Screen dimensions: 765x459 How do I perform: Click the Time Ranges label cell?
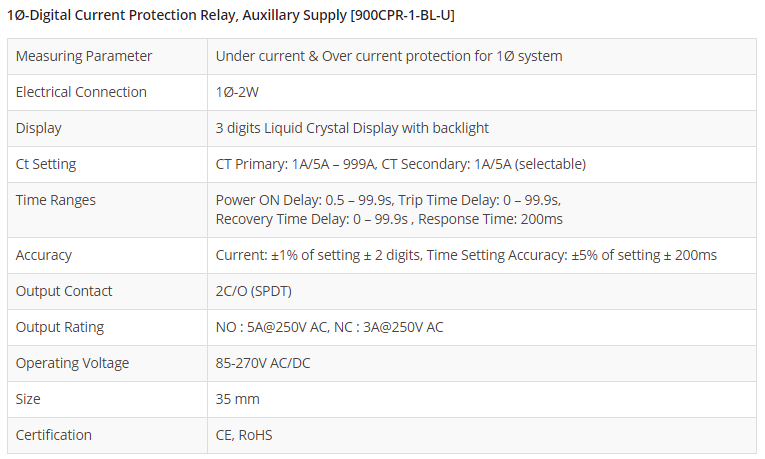[x=56, y=200]
